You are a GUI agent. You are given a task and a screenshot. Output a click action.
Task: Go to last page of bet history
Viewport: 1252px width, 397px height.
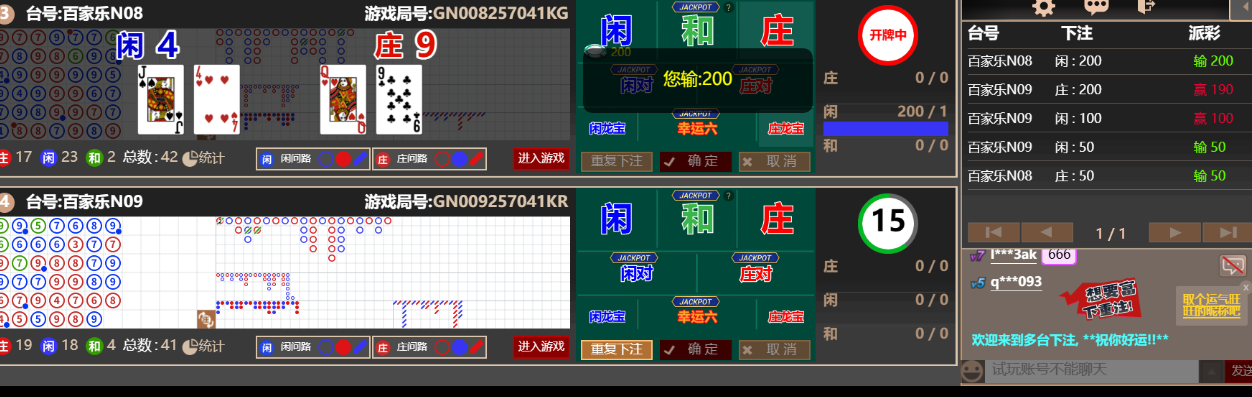[1227, 232]
